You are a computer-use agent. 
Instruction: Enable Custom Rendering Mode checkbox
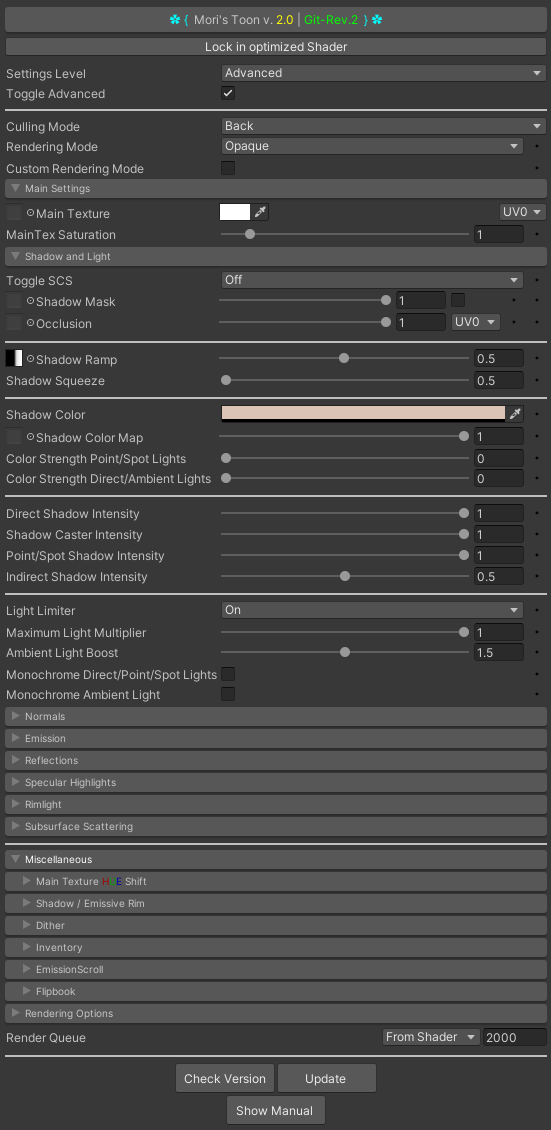[x=228, y=168]
